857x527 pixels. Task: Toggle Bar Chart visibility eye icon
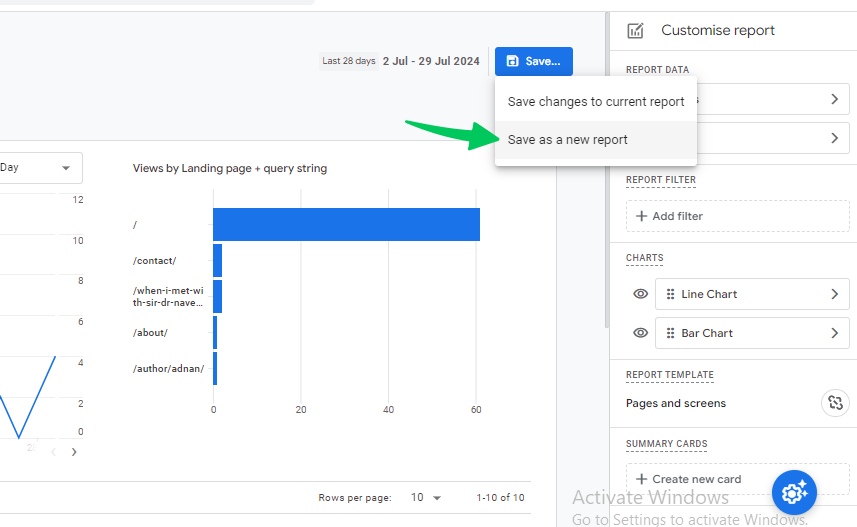641,333
